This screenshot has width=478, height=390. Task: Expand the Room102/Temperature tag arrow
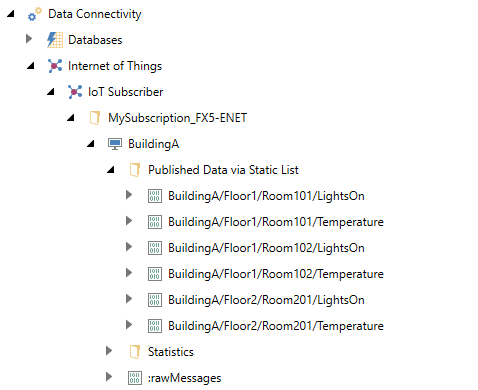129,273
